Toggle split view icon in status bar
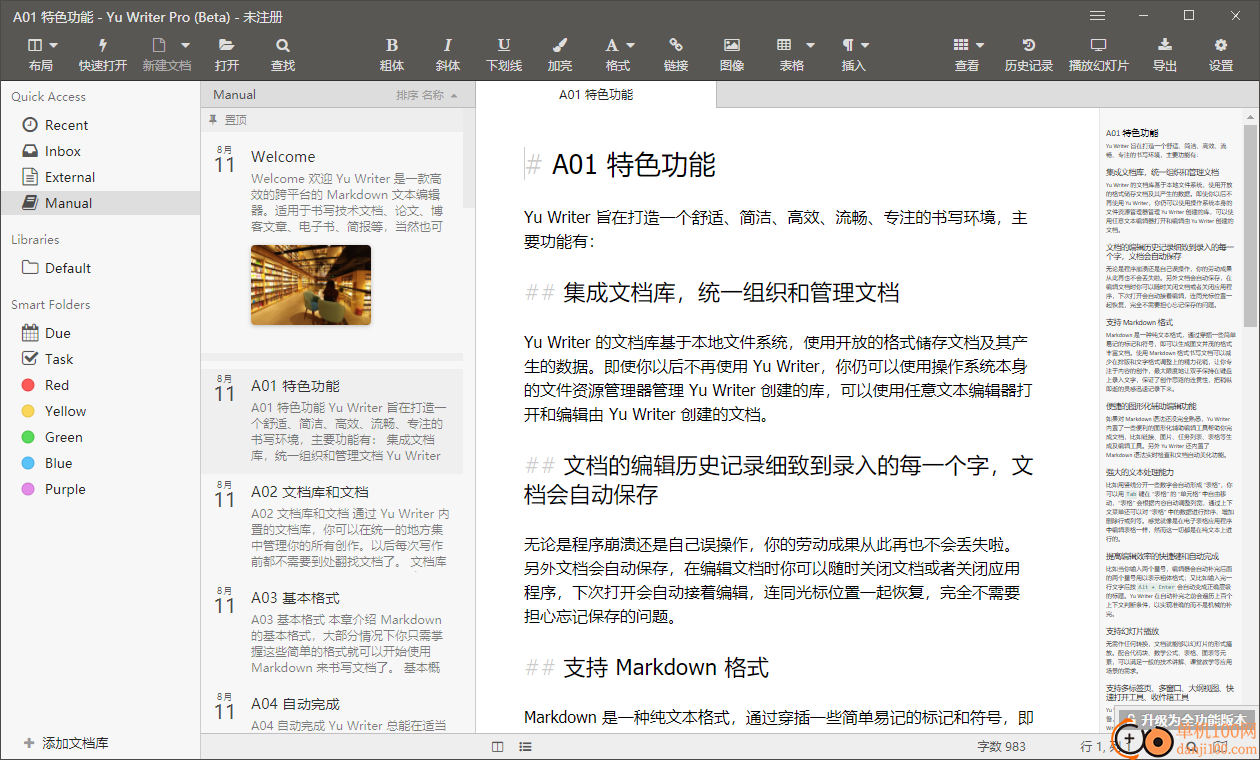The image size is (1260, 760). (498, 746)
